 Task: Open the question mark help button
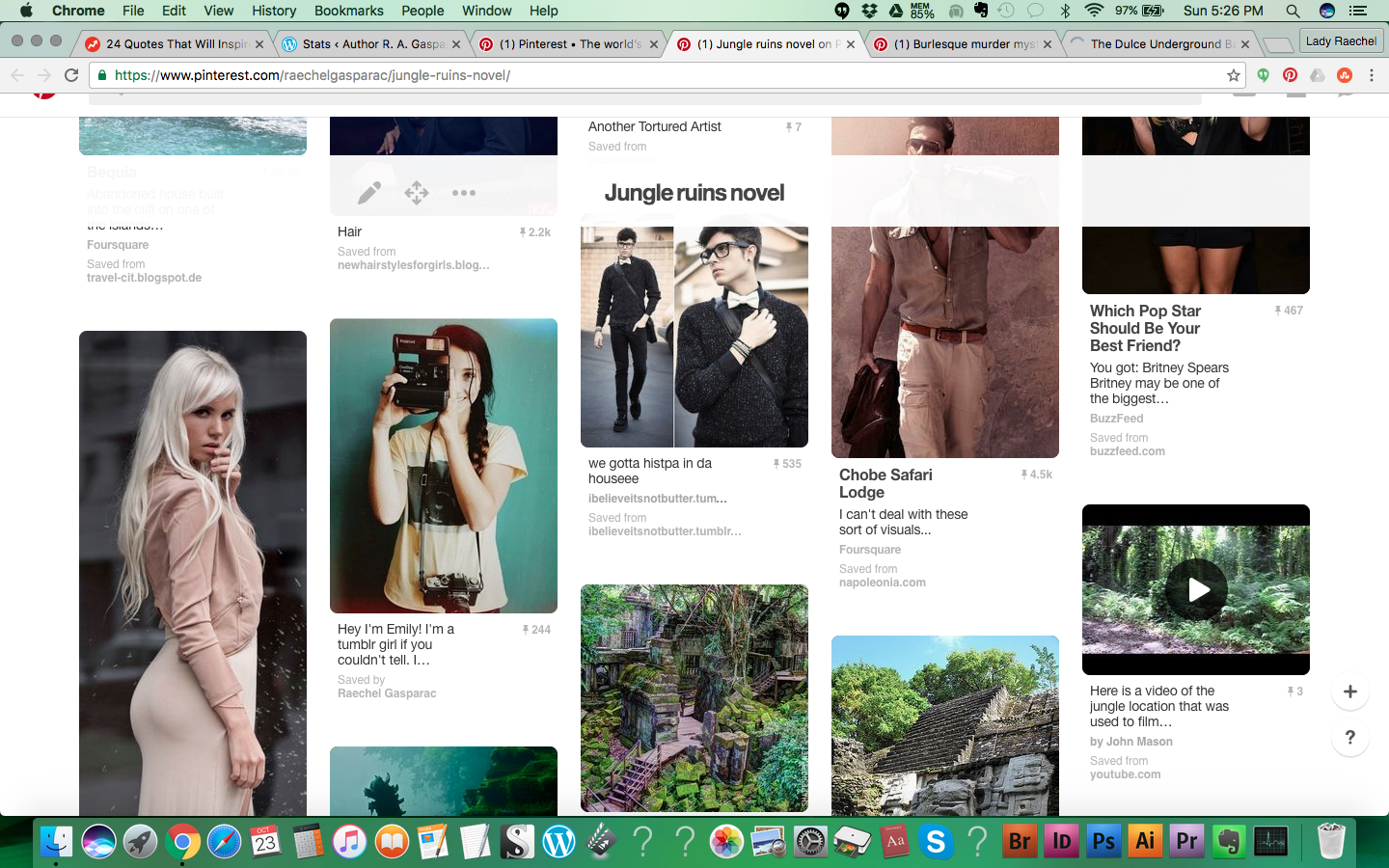(x=1349, y=738)
